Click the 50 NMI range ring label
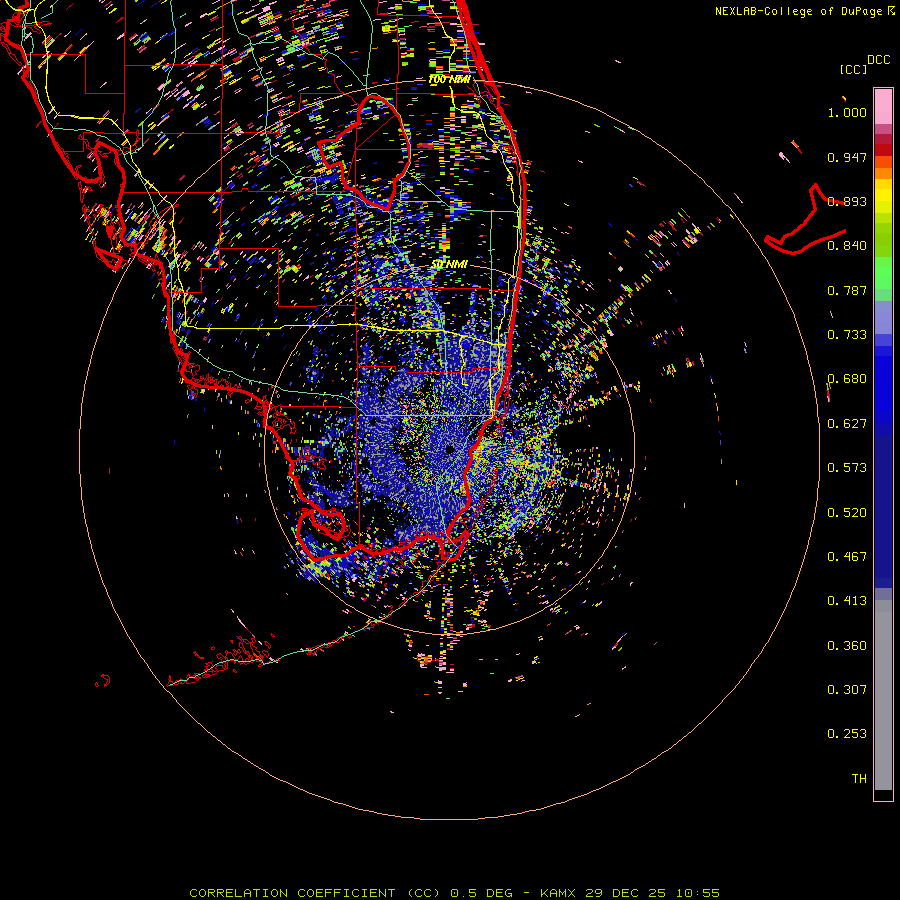This screenshot has width=900, height=900. tap(449, 265)
